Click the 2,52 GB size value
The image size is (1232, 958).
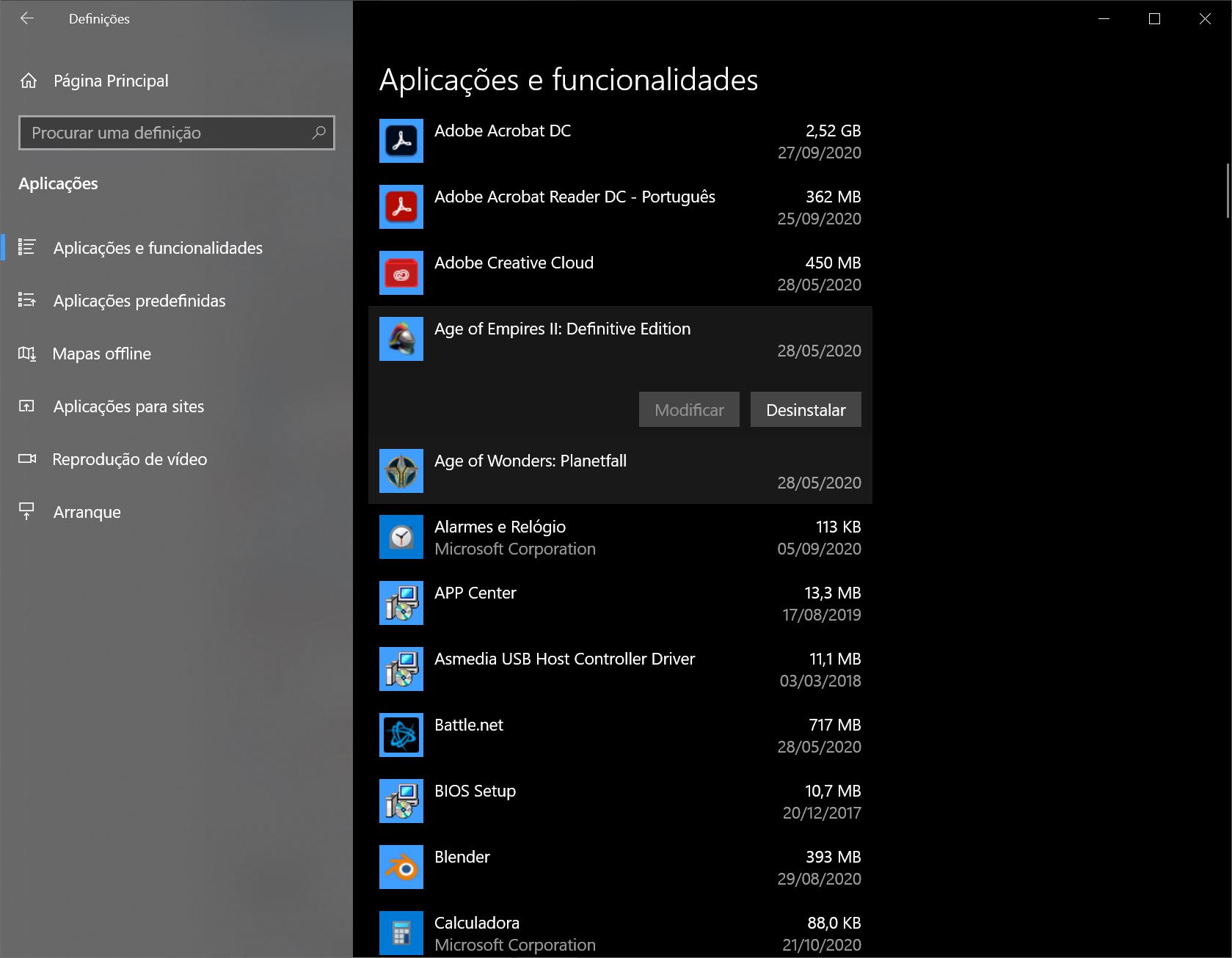833,131
